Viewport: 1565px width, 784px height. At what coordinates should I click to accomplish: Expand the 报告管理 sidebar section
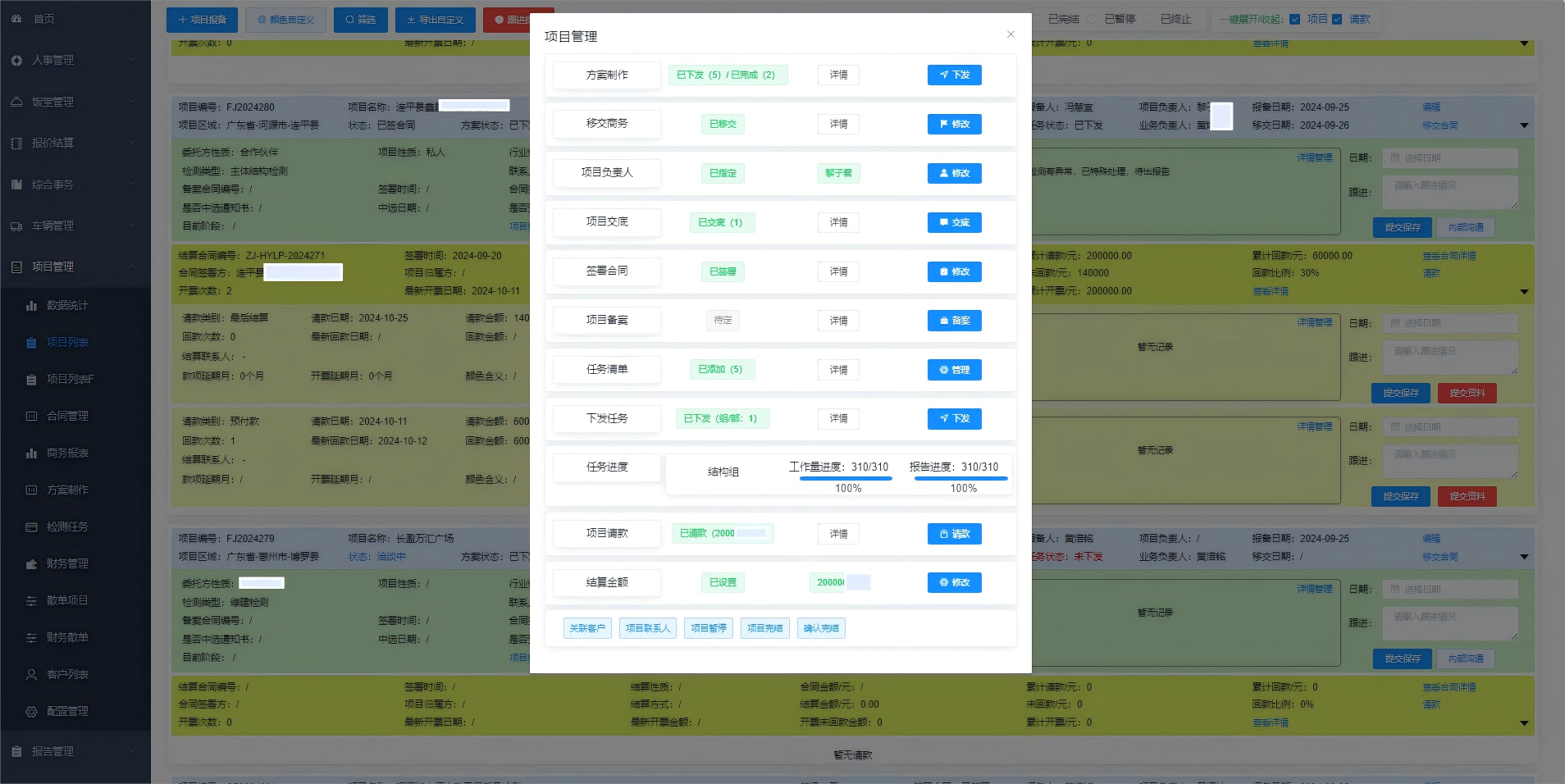[74, 751]
